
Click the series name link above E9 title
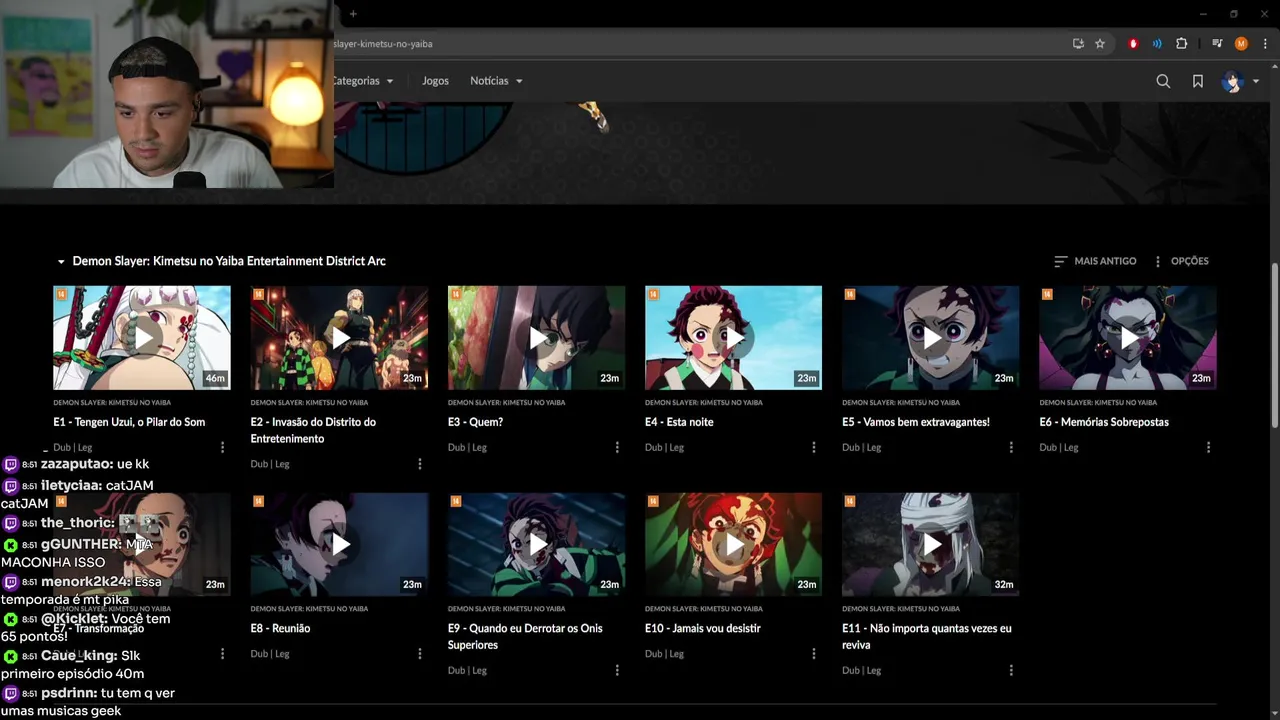pos(507,608)
